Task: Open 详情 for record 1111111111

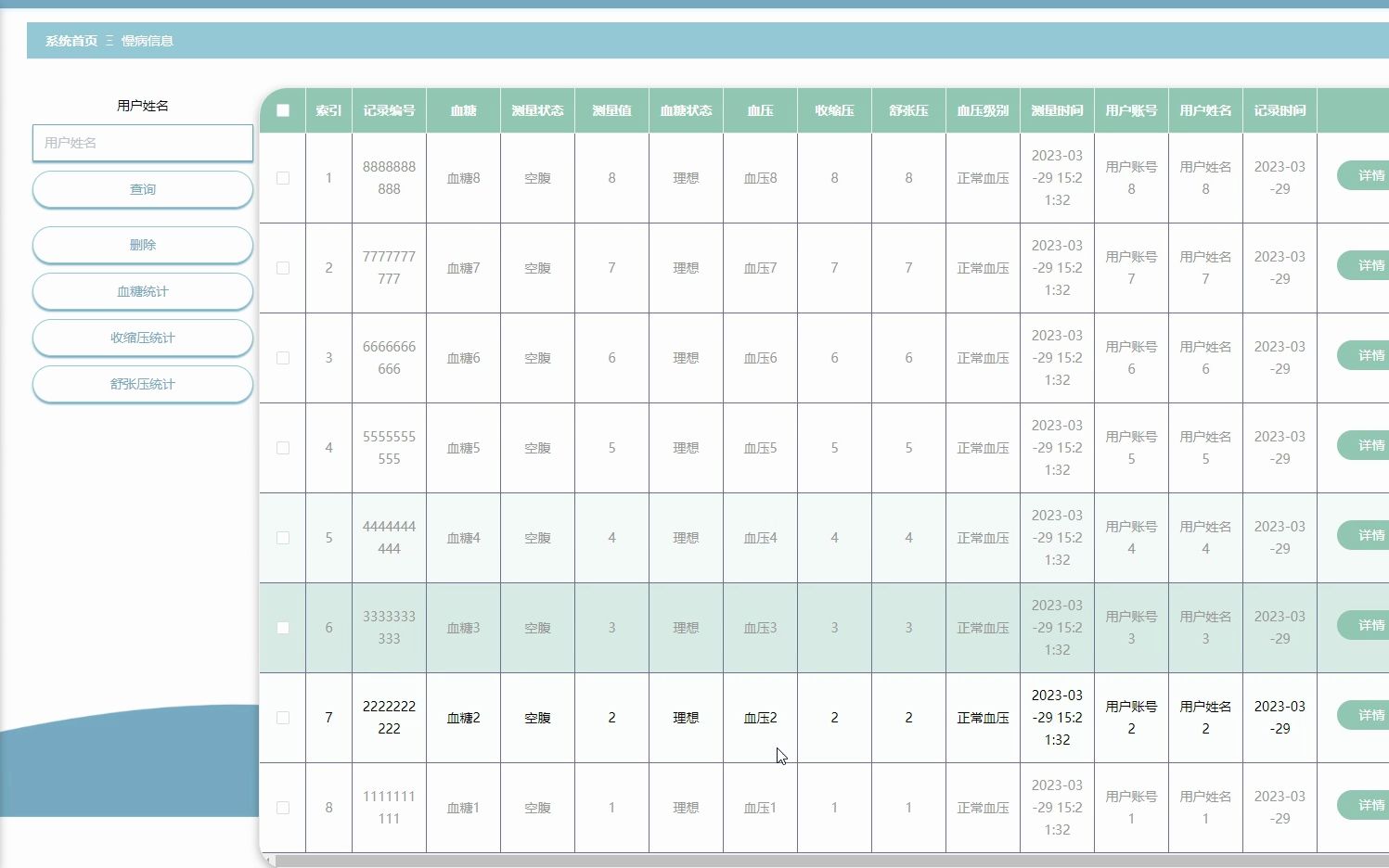Action: (x=1365, y=805)
